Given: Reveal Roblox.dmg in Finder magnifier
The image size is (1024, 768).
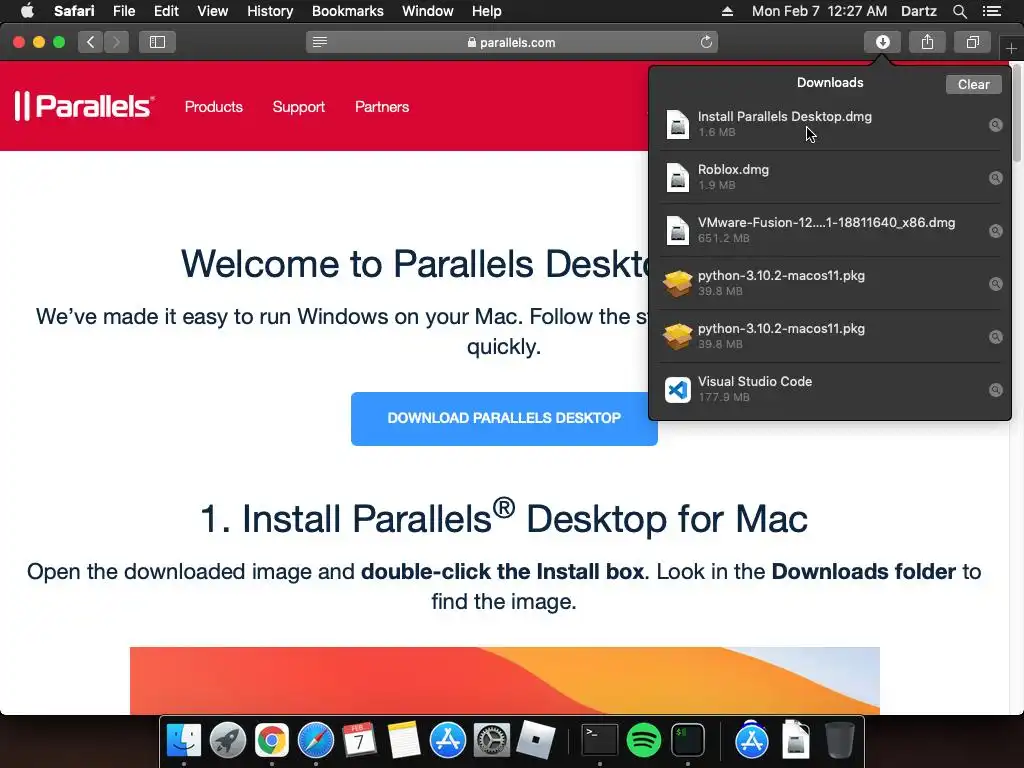Looking at the screenshot, I should coord(995,178).
